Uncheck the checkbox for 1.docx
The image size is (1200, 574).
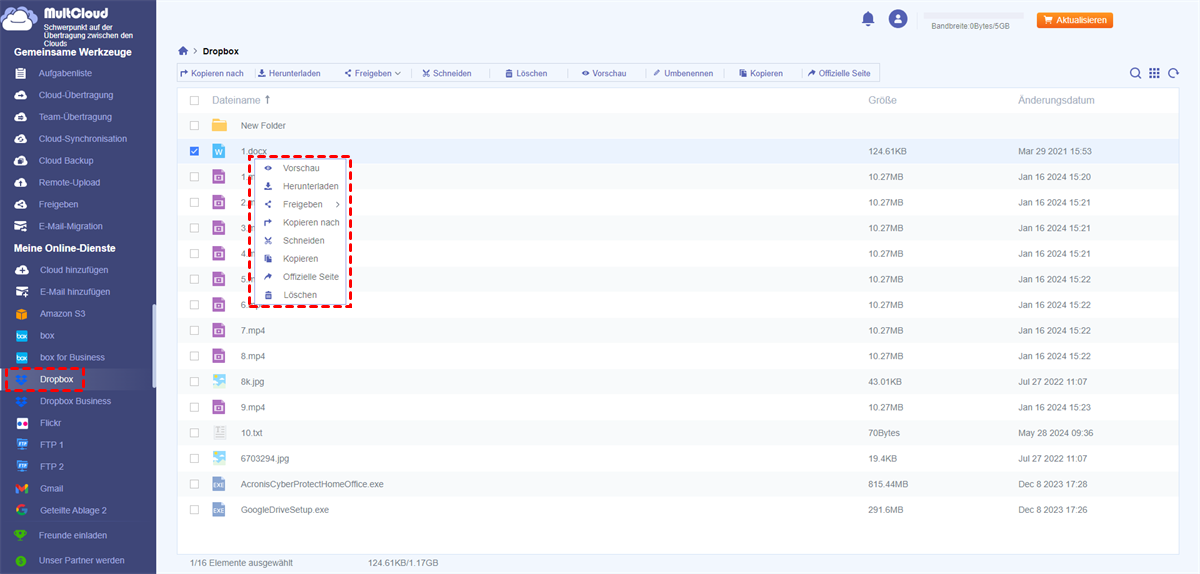click(194, 152)
